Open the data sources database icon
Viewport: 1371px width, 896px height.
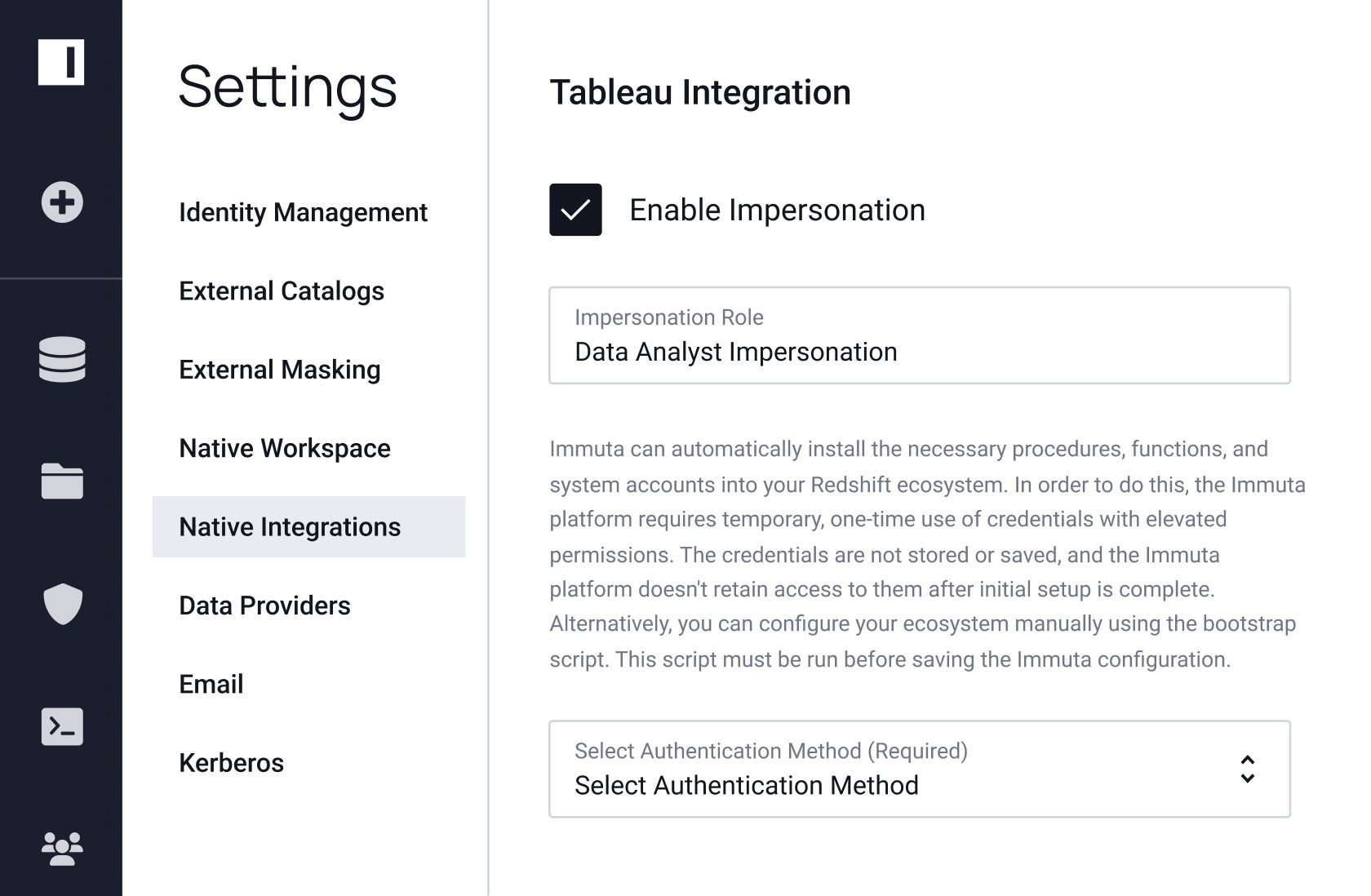[62, 359]
